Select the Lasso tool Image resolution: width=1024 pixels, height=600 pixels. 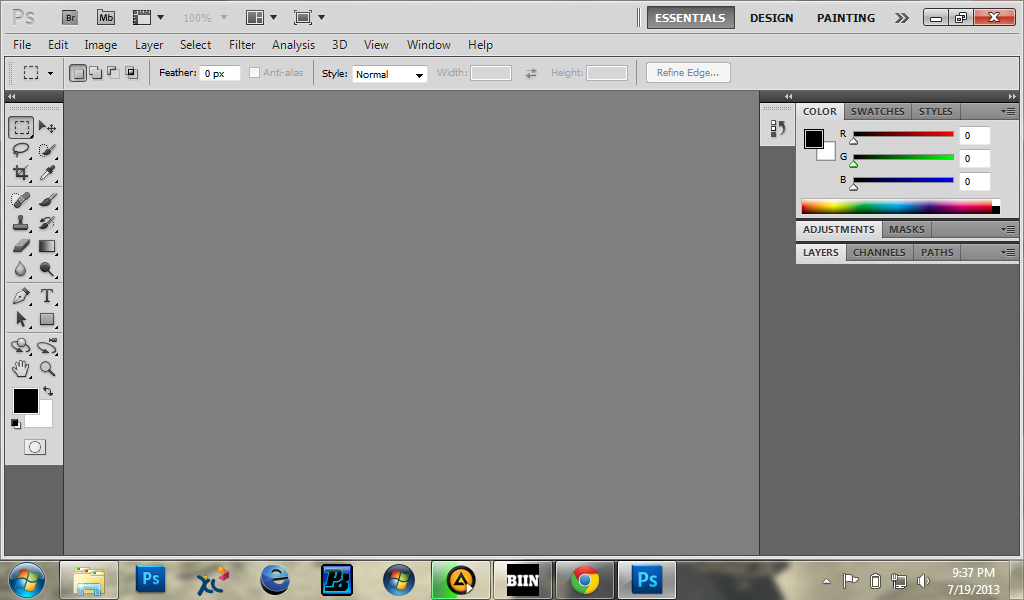coord(21,150)
